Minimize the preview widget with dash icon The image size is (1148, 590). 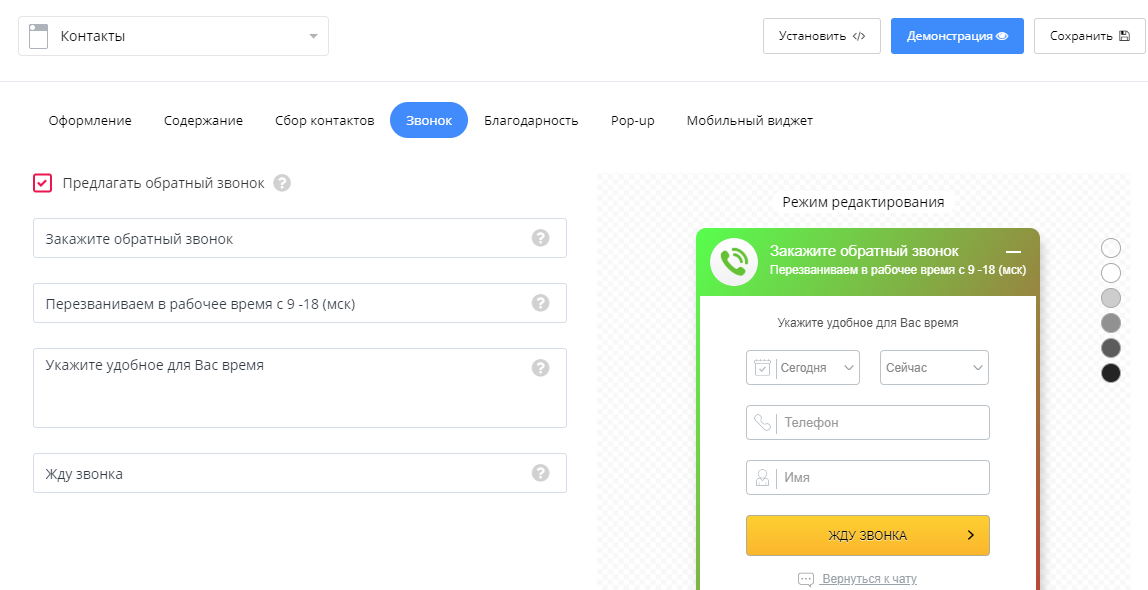pyautogui.click(x=1013, y=252)
